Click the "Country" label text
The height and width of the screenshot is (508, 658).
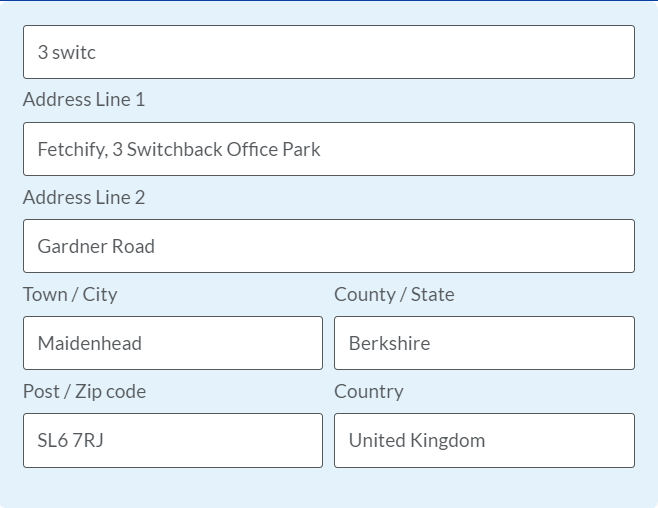pyautogui.click(x=369, y=392)
